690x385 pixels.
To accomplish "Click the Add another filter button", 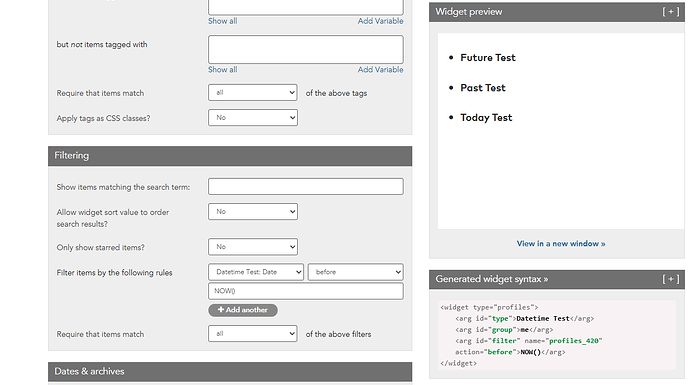I will 243,310.
